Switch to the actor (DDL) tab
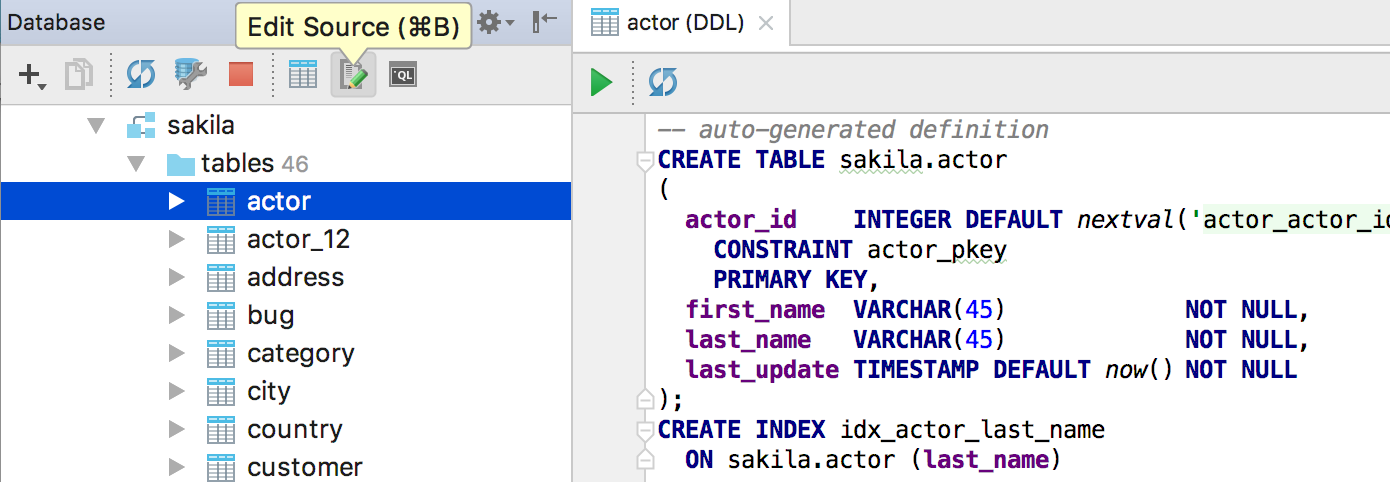This screenshot has height=482, width=1390. click(x=684, y=23)
